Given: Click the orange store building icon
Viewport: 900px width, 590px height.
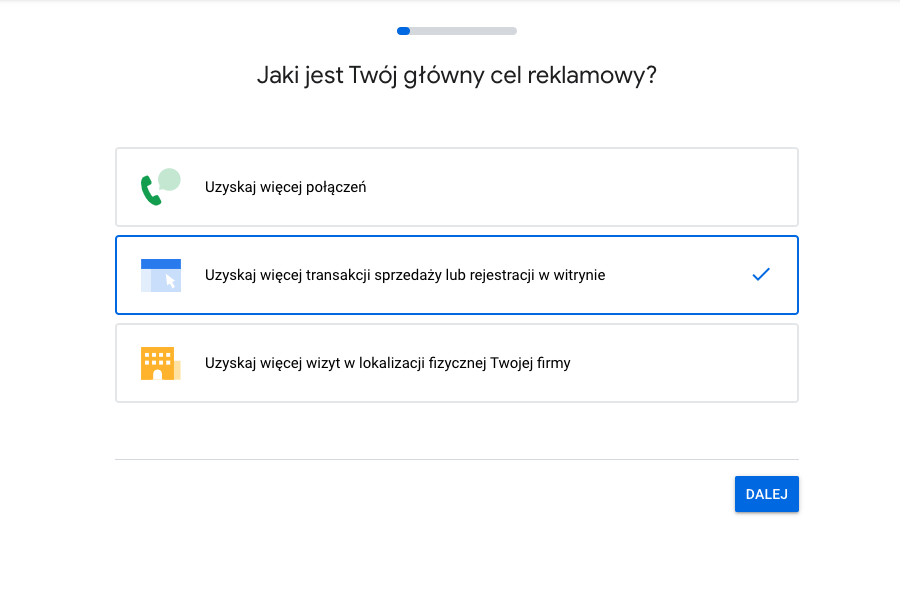Looking at the screenshot, I should click(x=161, y=363).
